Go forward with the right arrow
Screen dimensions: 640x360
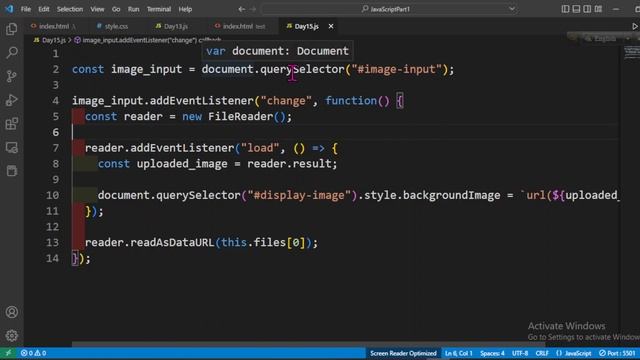[x=253, y=9]
